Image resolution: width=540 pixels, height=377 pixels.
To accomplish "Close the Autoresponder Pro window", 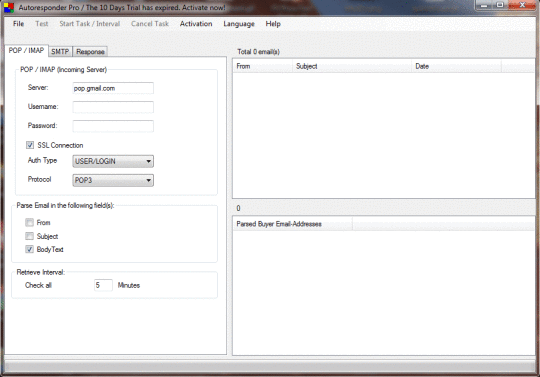I will click(x=522, y=5).
